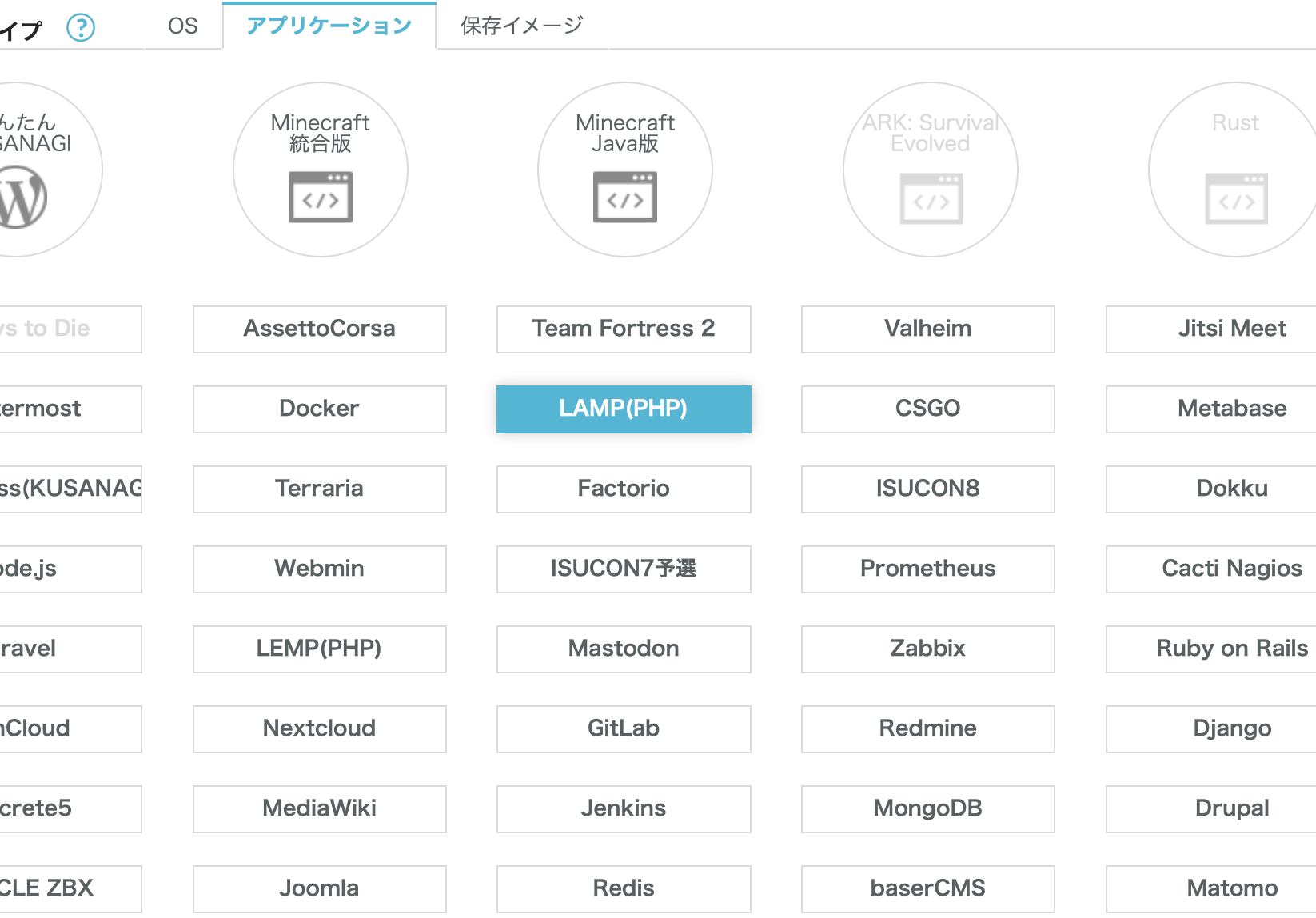
Task: Select Team Fortress 2 application
Action: point(624,329)
